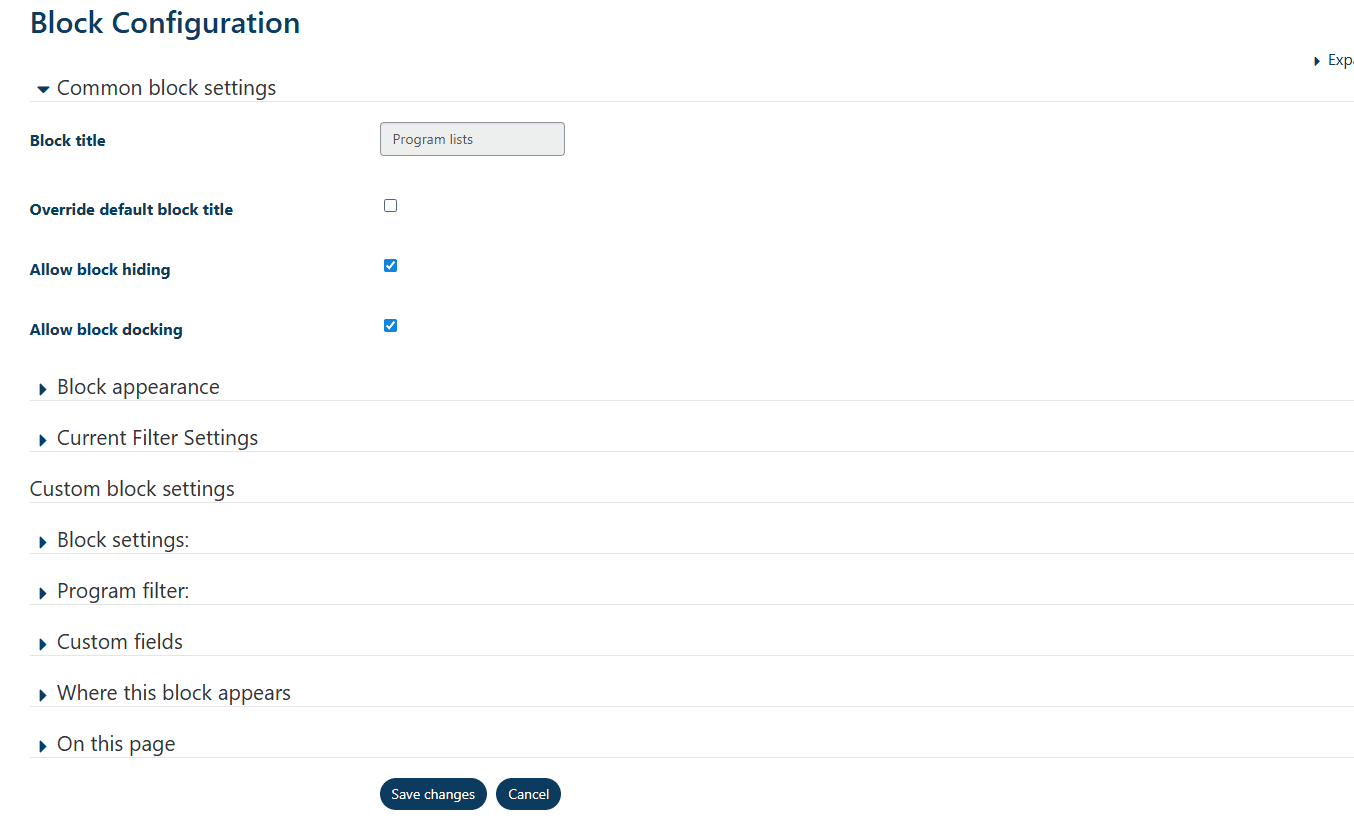The image size is (1354, 825).
Task: Click the triangle icon beside Custom fields
Action: pyautogui.click(x=42, y=643)
